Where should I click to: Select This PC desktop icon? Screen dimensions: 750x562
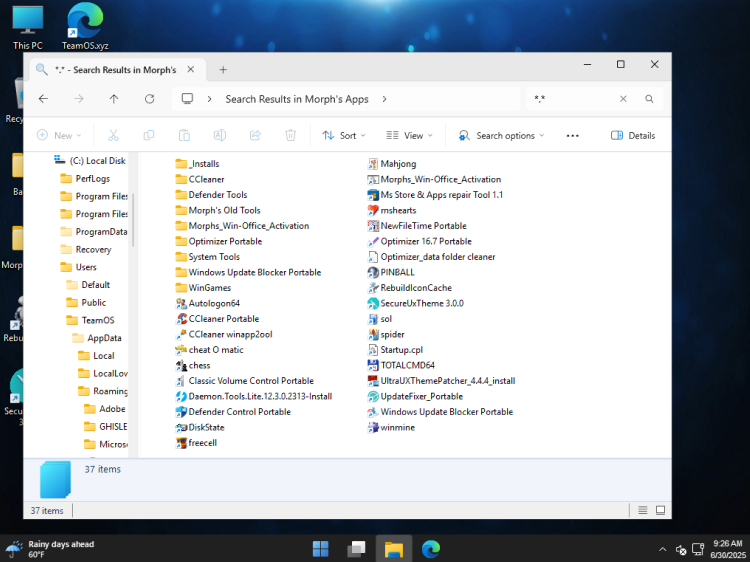(28, 26)
